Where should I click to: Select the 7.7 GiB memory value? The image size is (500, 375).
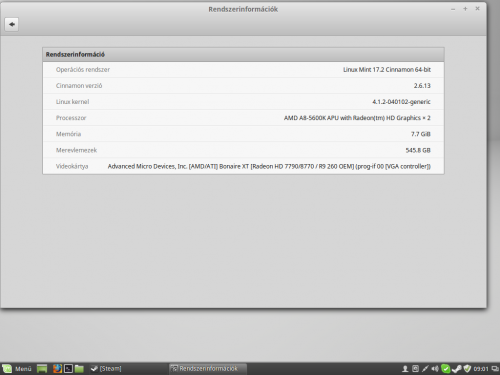[x=421, y=134]
